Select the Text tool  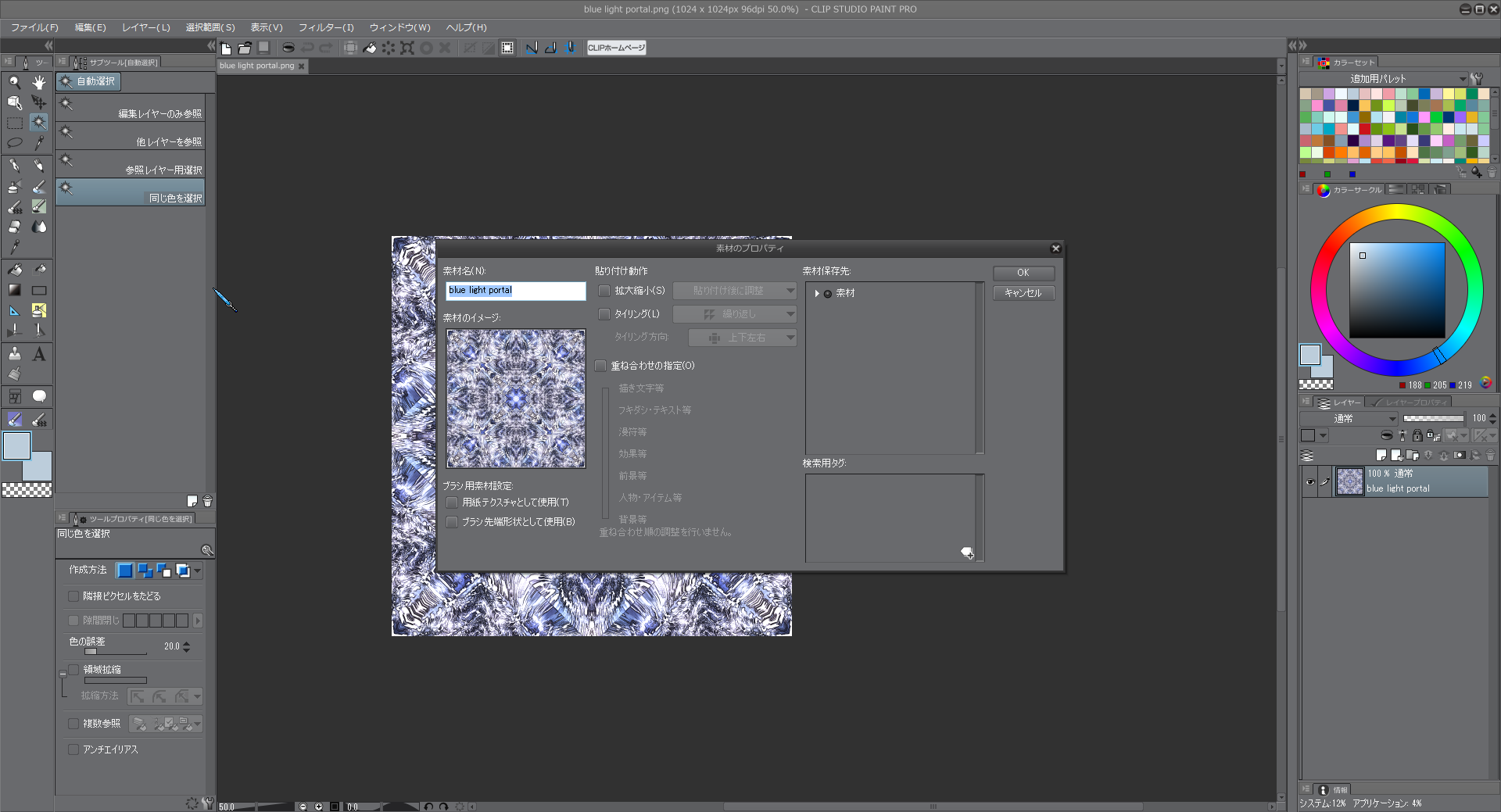(x=38, y=355)
